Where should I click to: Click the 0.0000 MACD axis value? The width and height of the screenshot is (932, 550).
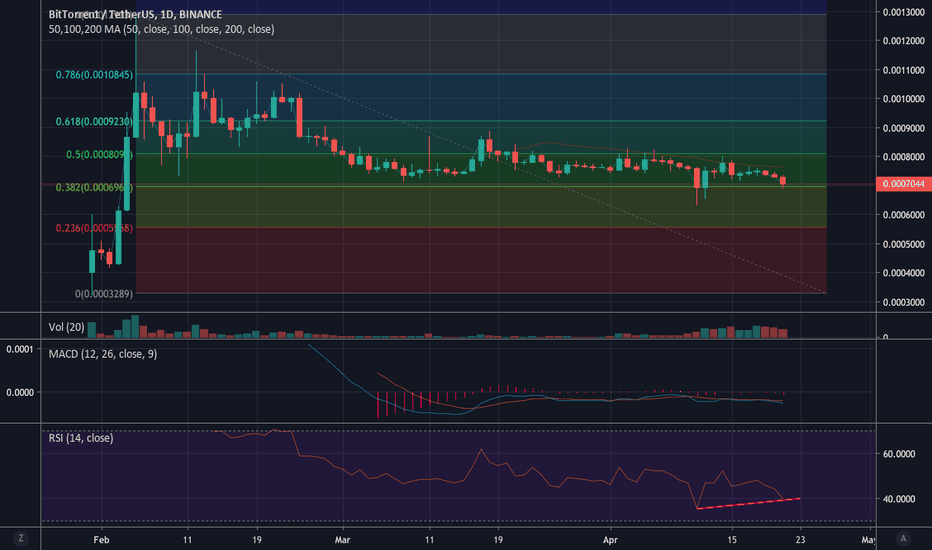click(20, 392)
